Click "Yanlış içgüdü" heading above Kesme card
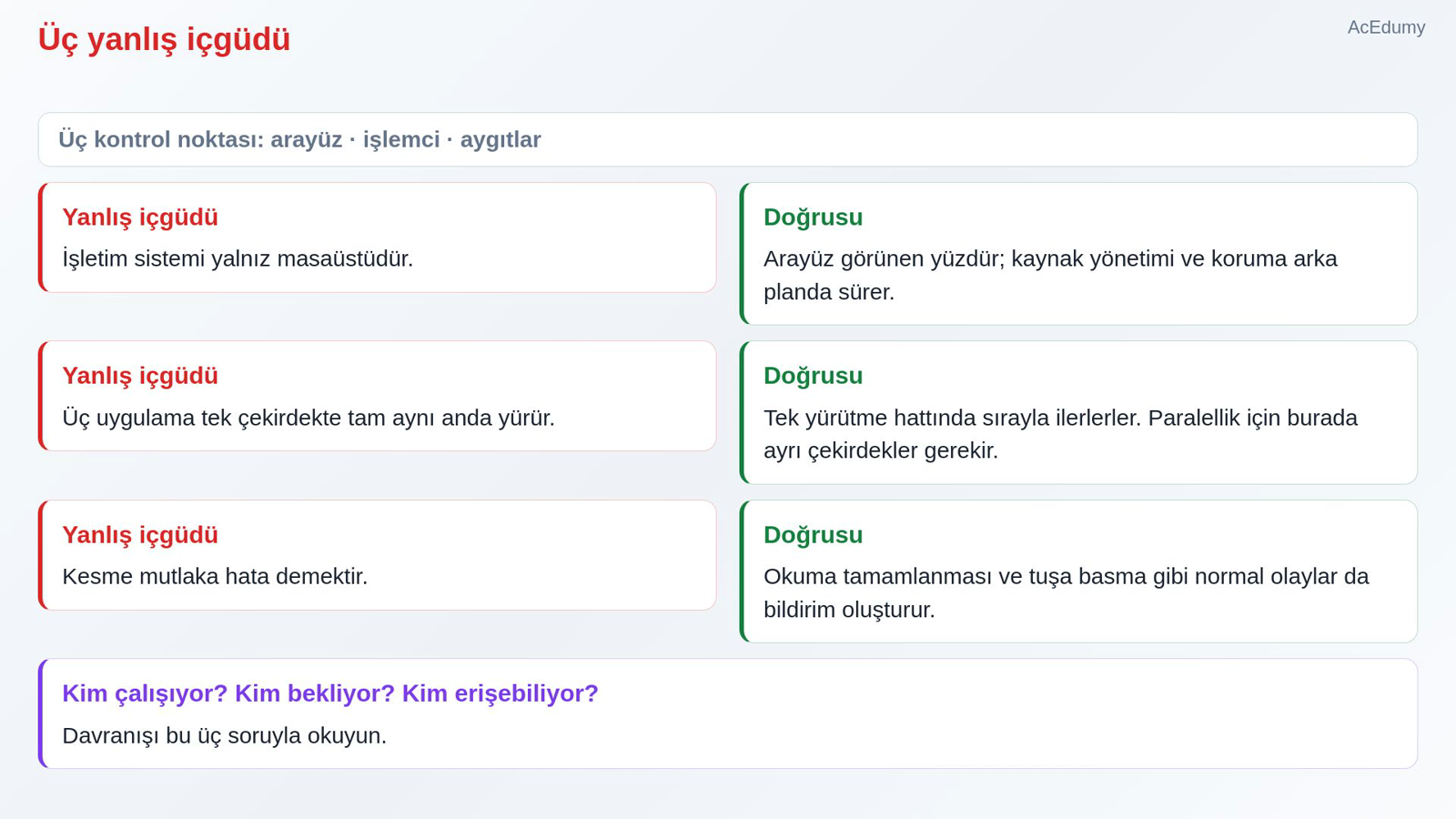Viewport: 1456px width, 819px height. [140, 535]
